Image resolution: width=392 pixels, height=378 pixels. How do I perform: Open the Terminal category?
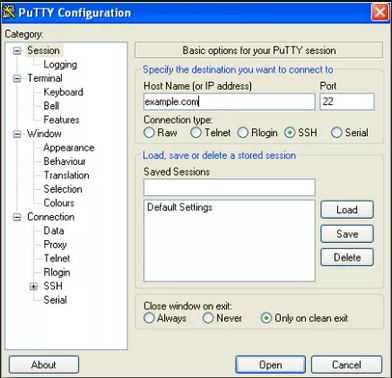pyautogui.click(x=45, y=78)
